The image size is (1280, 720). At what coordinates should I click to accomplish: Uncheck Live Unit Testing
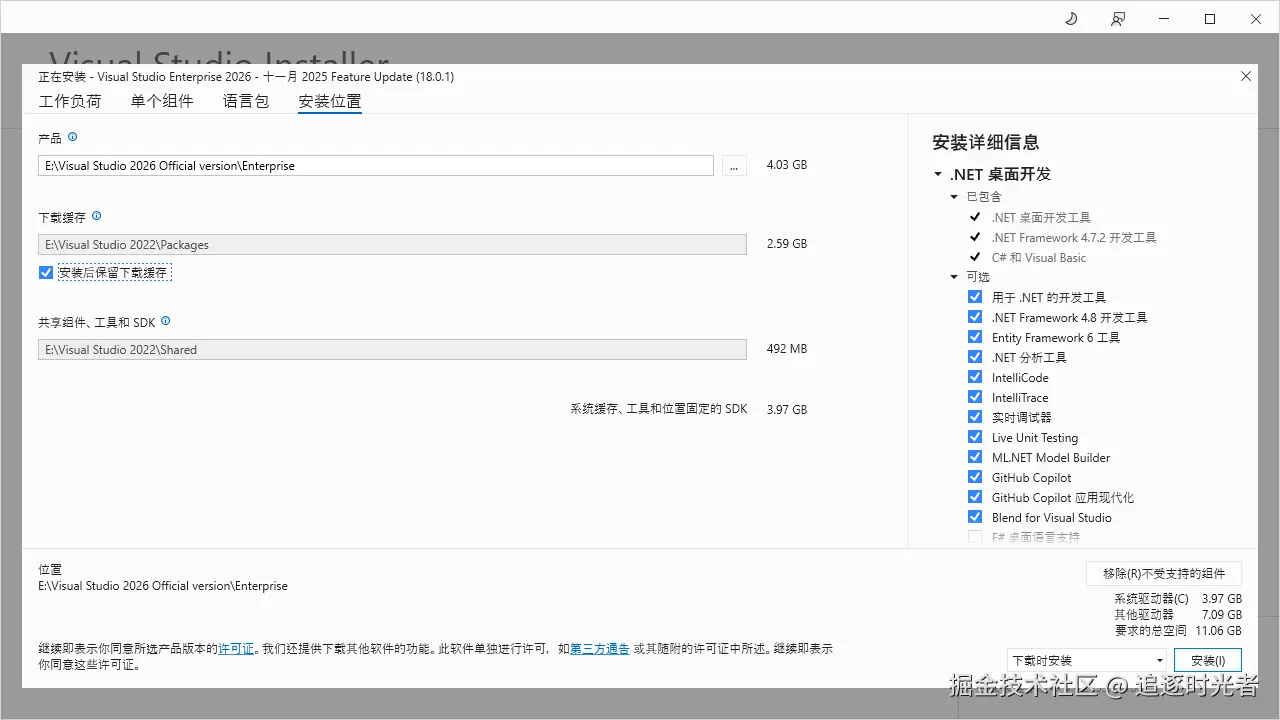(975, 437)
